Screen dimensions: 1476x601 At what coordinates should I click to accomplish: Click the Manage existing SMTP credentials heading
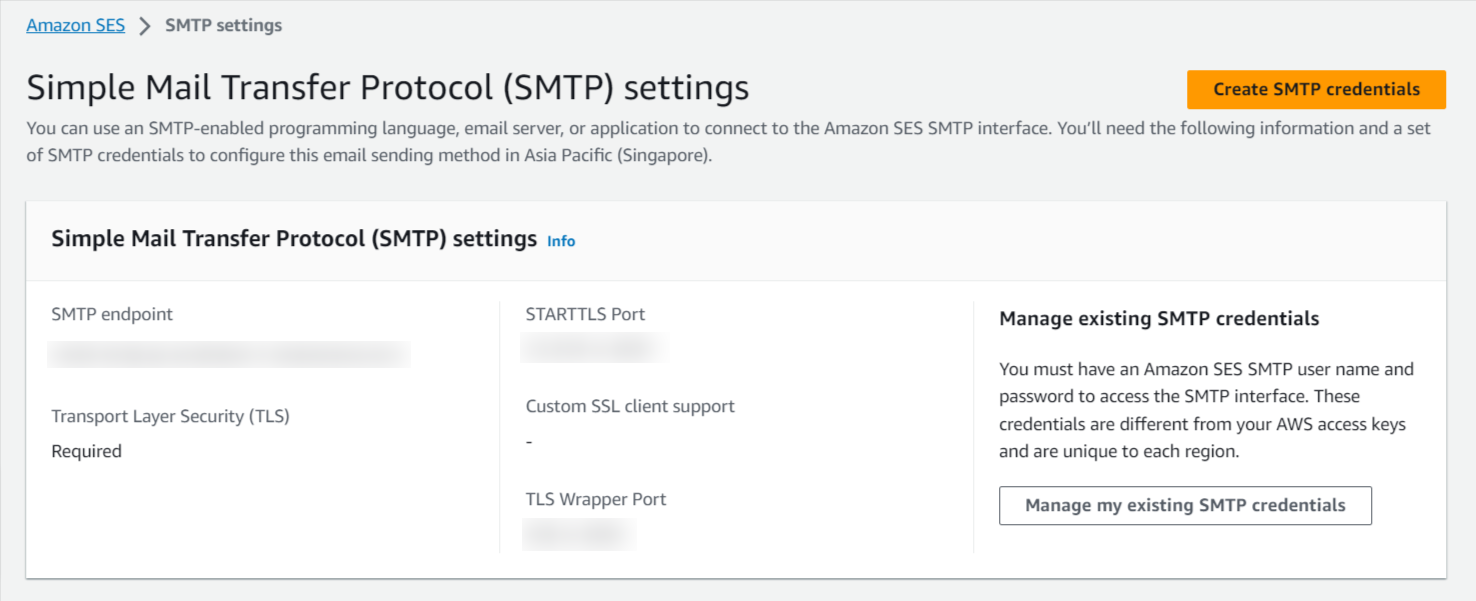tap(1159, 319)
